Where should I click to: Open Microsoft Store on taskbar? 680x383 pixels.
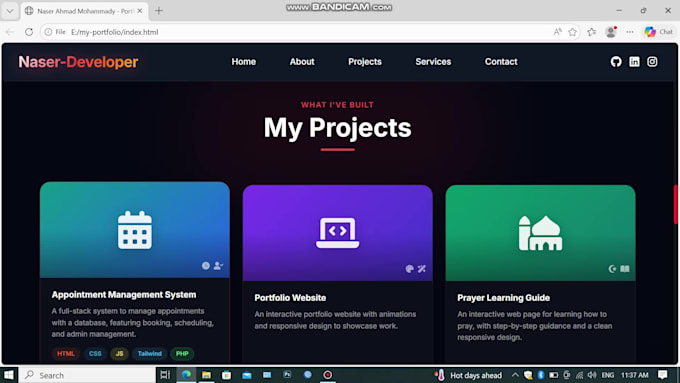[x=226, y=375]
